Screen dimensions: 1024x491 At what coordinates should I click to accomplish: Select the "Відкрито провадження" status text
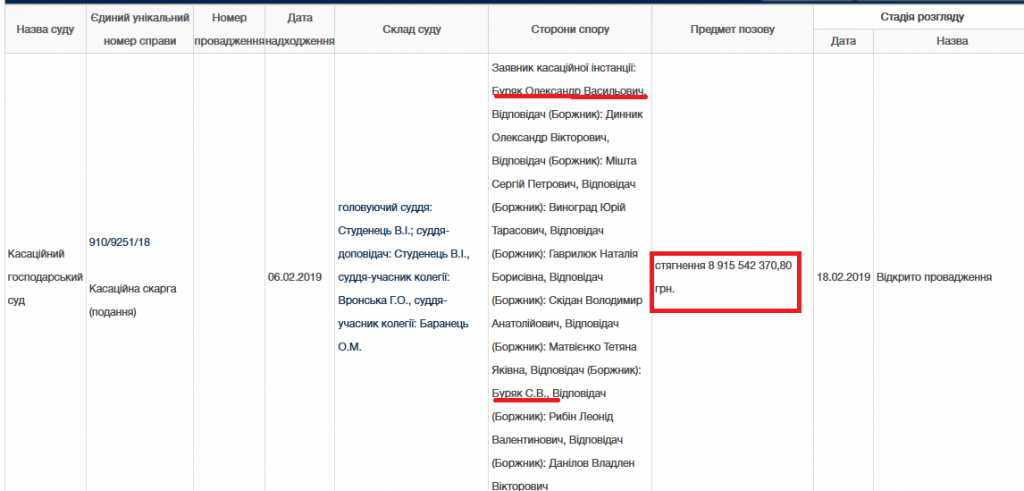(x=933, y=277)
